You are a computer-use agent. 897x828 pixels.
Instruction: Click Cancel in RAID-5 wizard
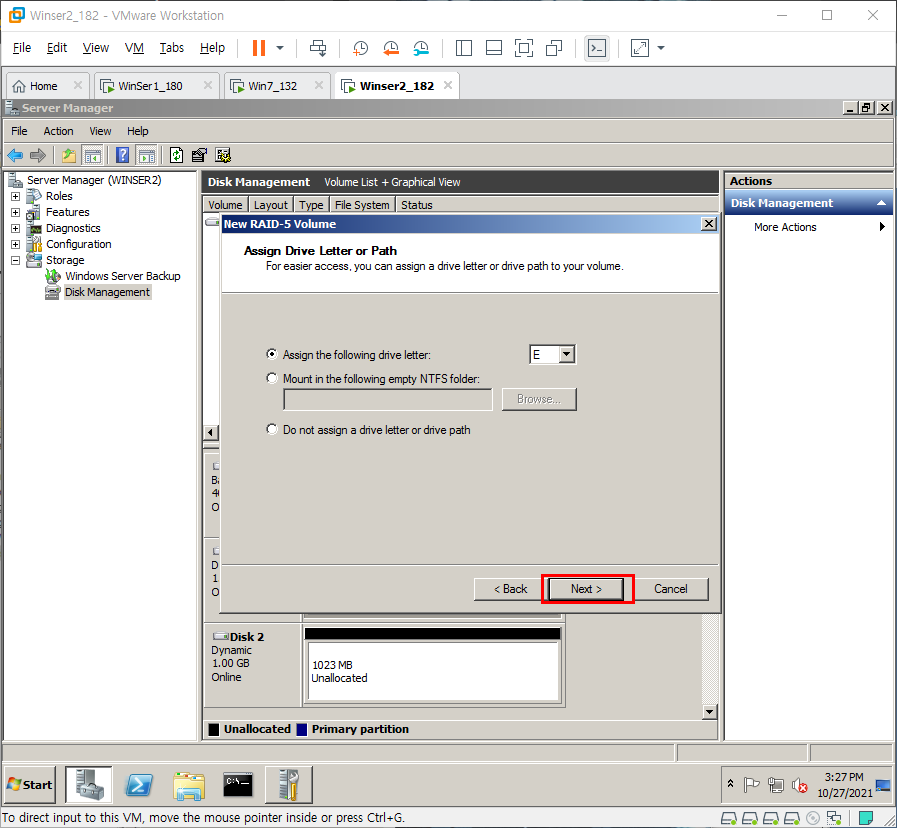[670, 589]
